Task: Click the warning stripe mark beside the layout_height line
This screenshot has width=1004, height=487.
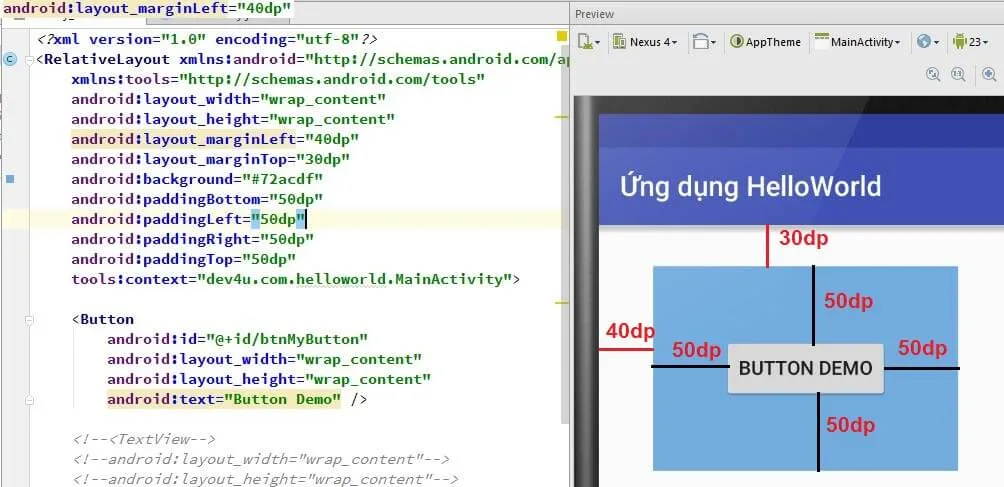Action: coord(562,117)
